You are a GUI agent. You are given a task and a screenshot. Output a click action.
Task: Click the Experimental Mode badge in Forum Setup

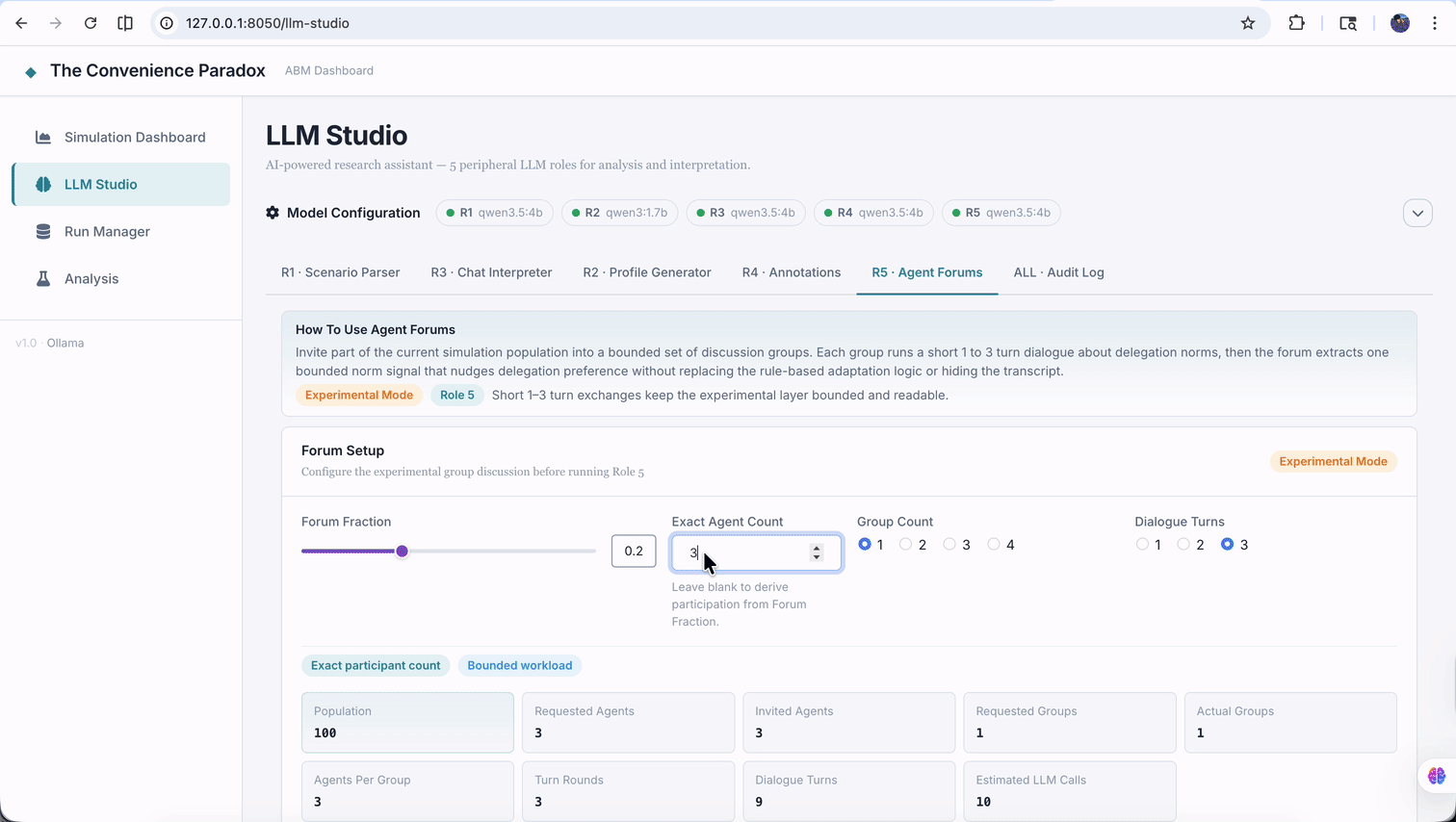pos(1333,461)
